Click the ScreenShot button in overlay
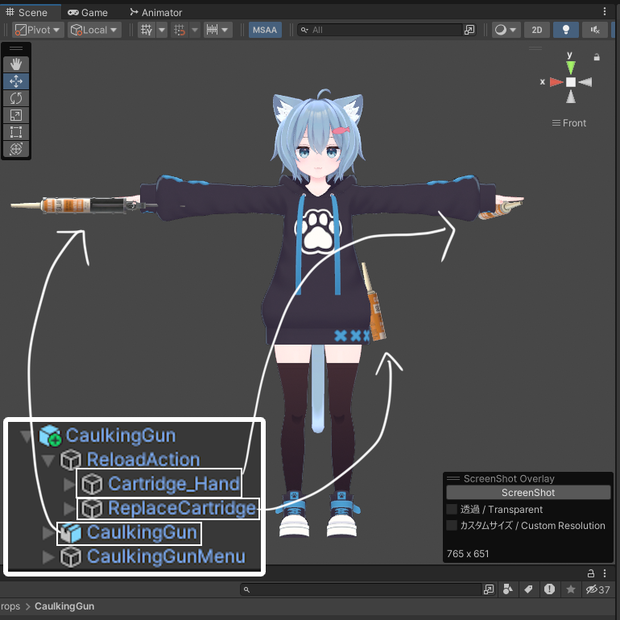620x620 pixels. point(528,493)
